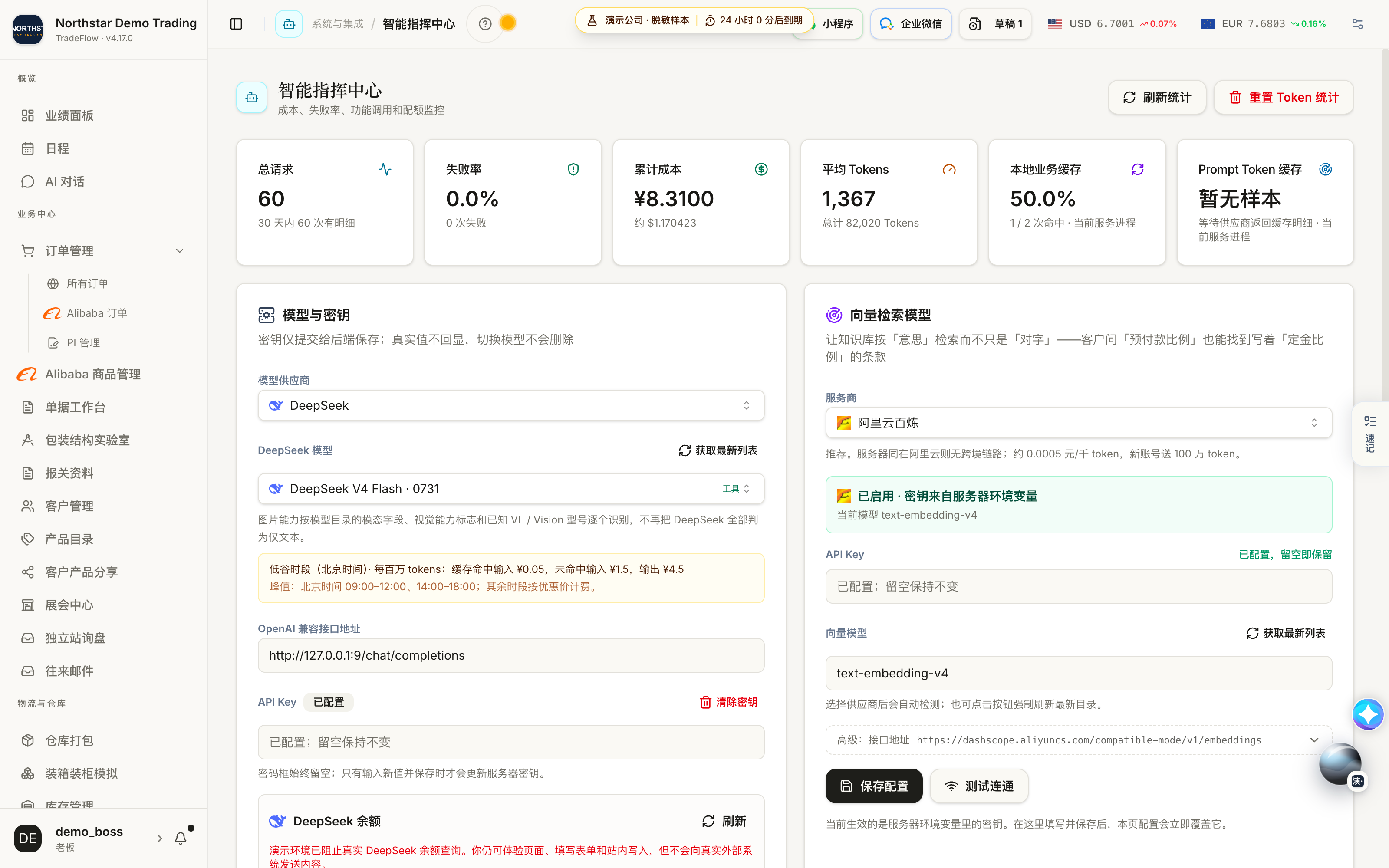Expand the 高级：接口地址 section

(1079, 740)
